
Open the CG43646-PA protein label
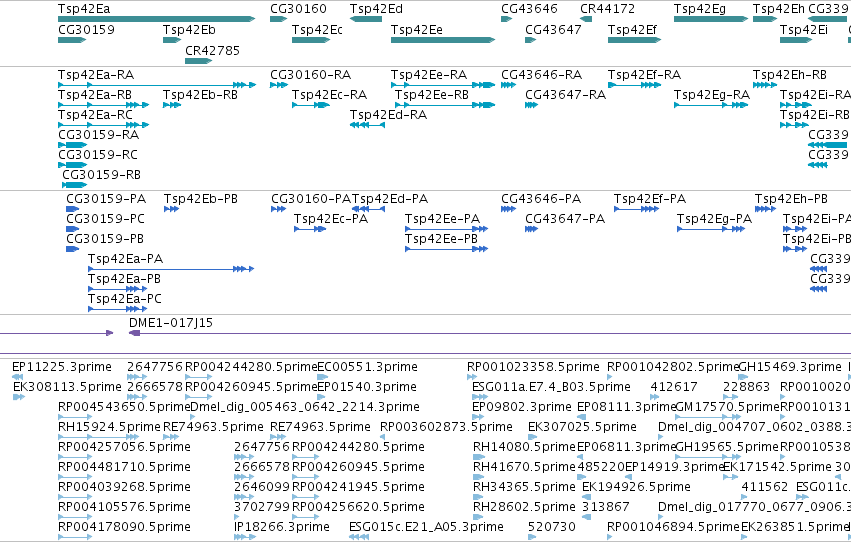[x=541, y=199]
